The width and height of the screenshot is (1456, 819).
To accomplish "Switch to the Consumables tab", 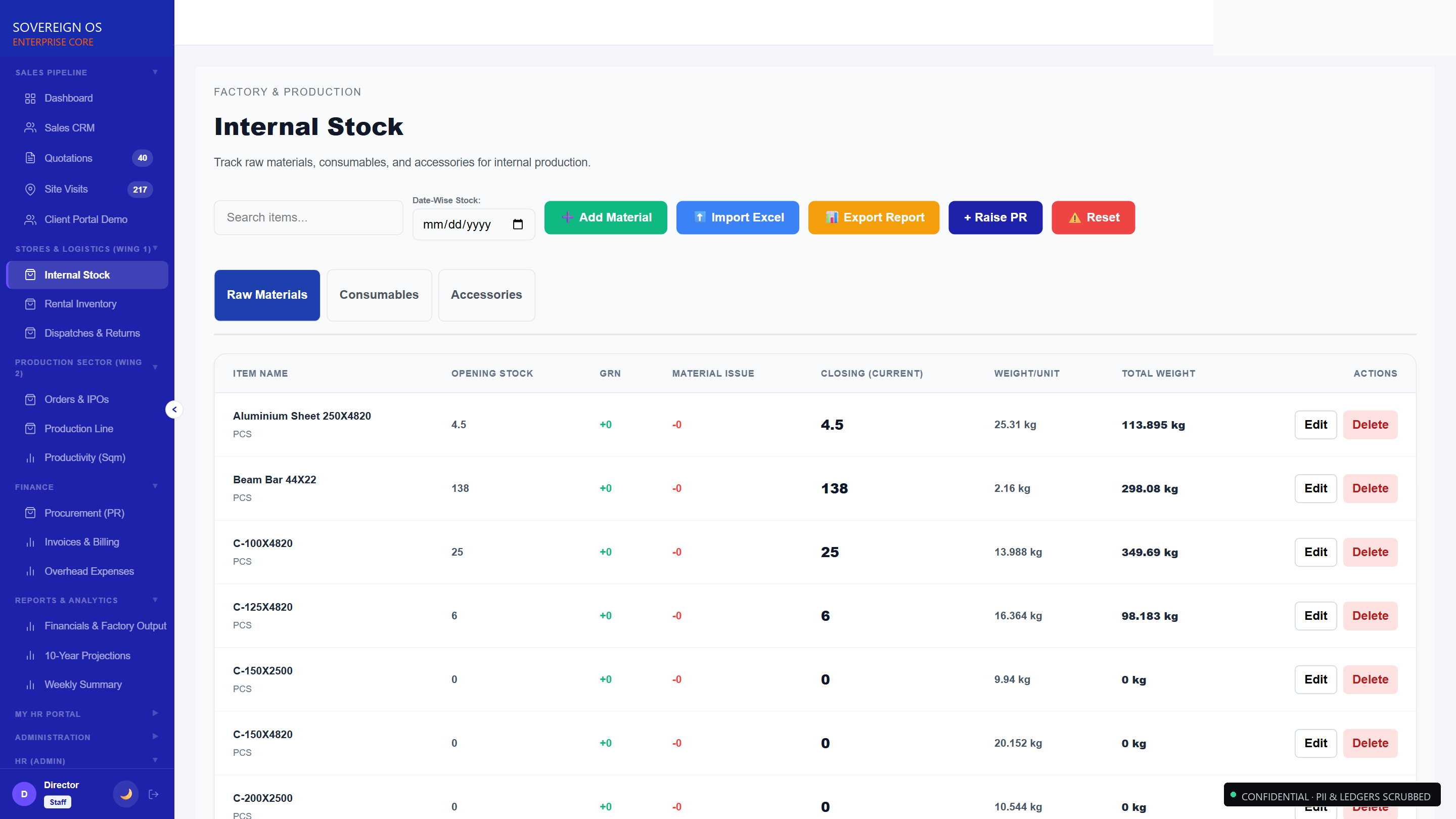I will 379,295.
